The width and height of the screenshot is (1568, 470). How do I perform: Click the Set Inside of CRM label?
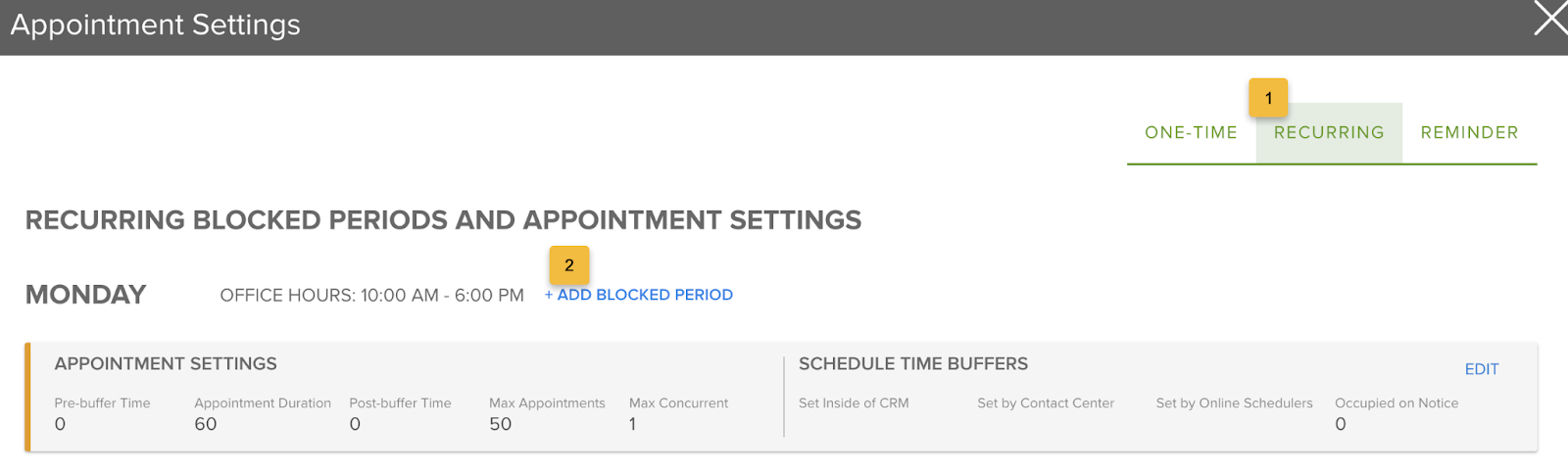tap(854, 402)
